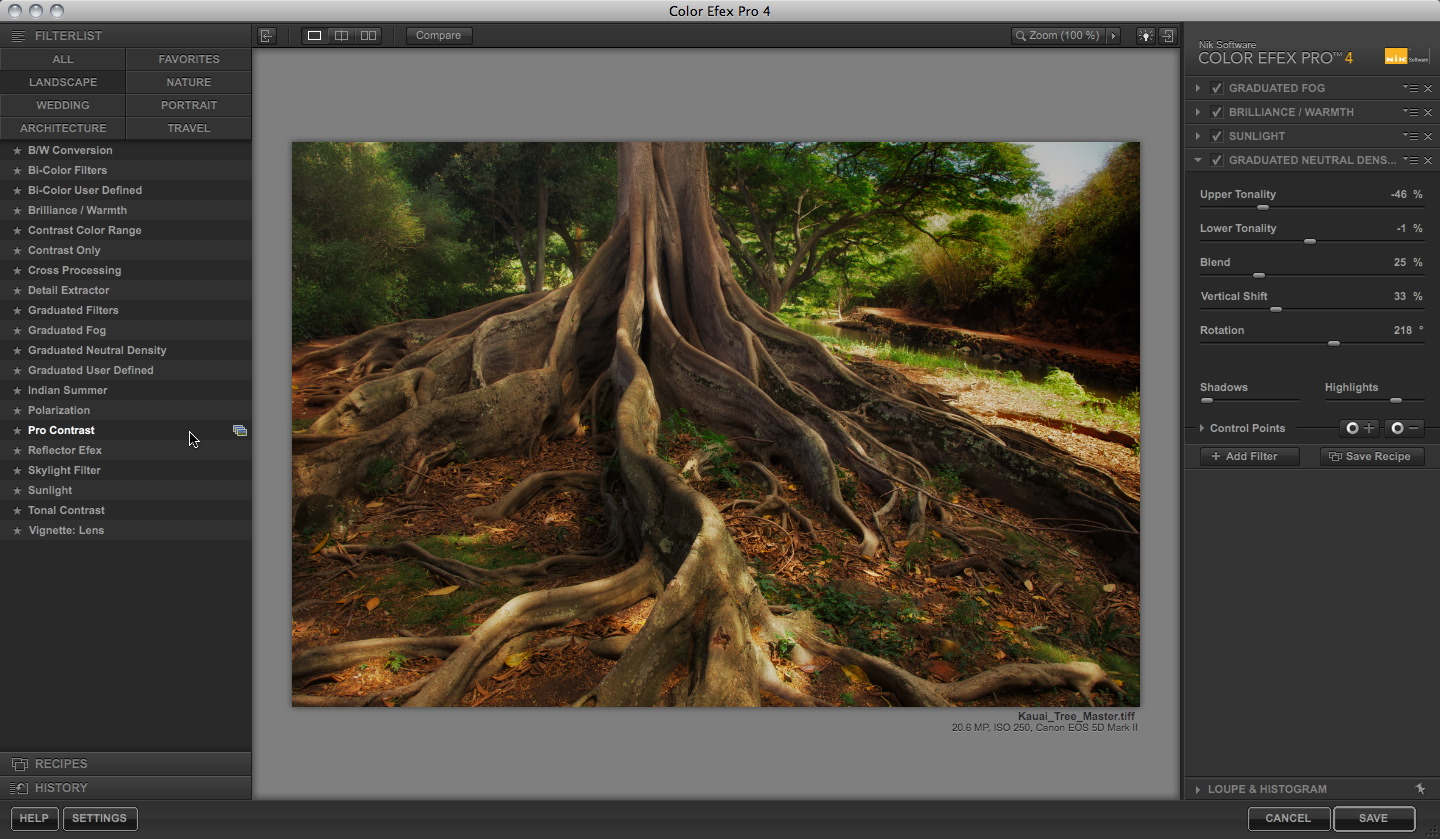Screen dimensions: 1440x839
Task: Star the Detail Extractor filter as favorite
Action: click(x=17, y=291)
